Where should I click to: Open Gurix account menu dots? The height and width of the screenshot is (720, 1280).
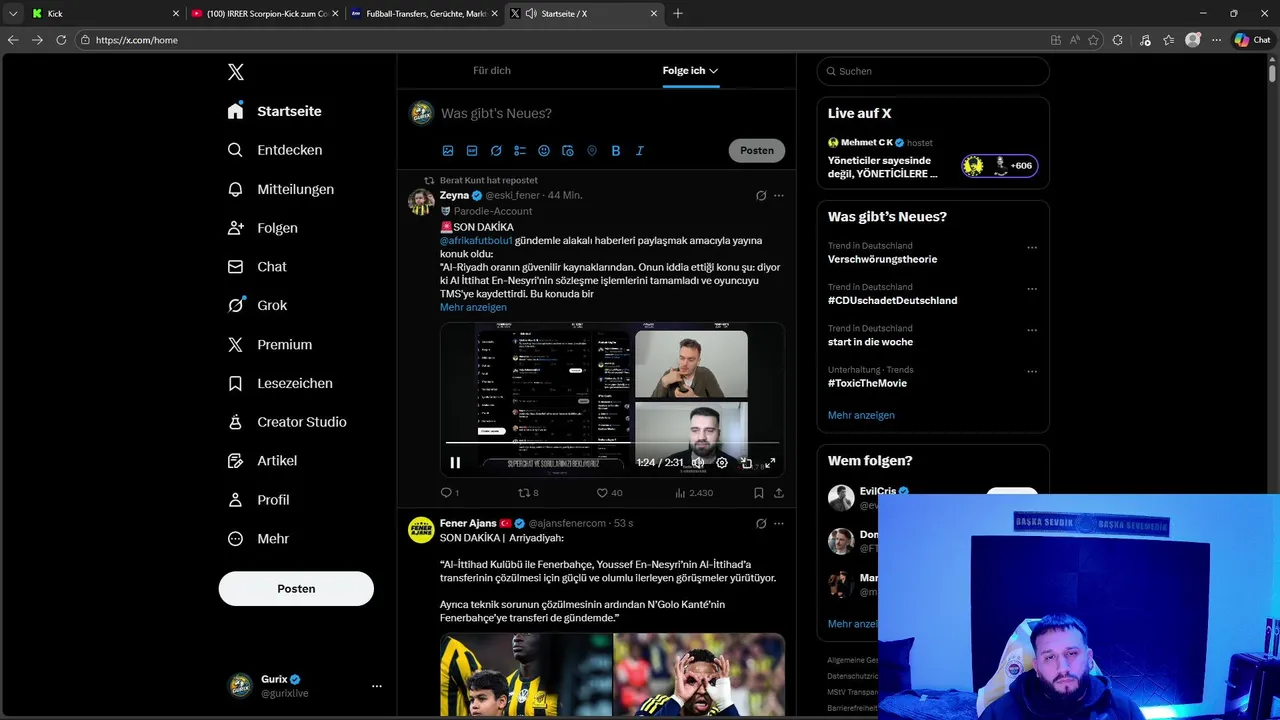(x=377, y=686)
